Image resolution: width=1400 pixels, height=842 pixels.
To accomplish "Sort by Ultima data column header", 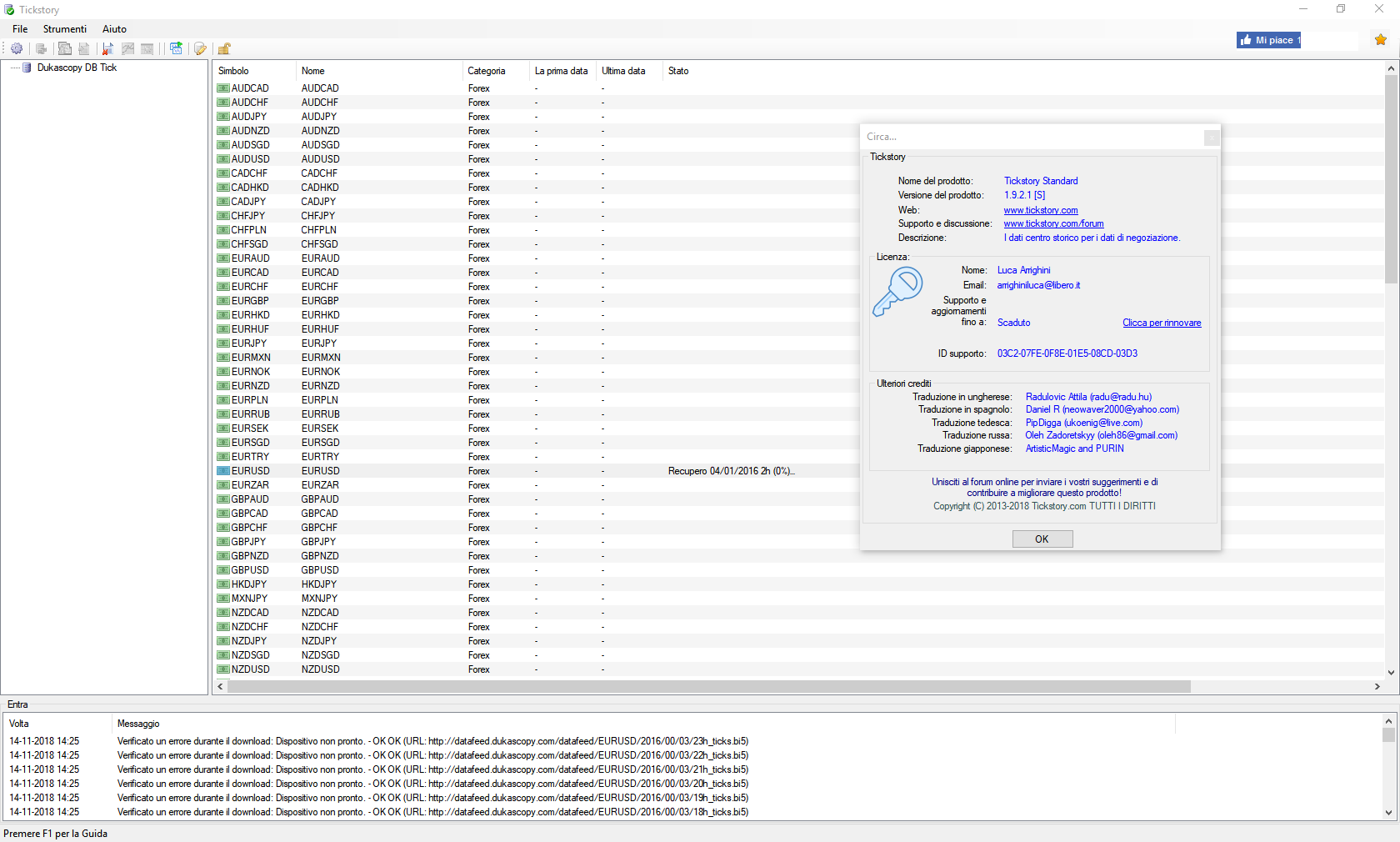I will pos(629,71).
